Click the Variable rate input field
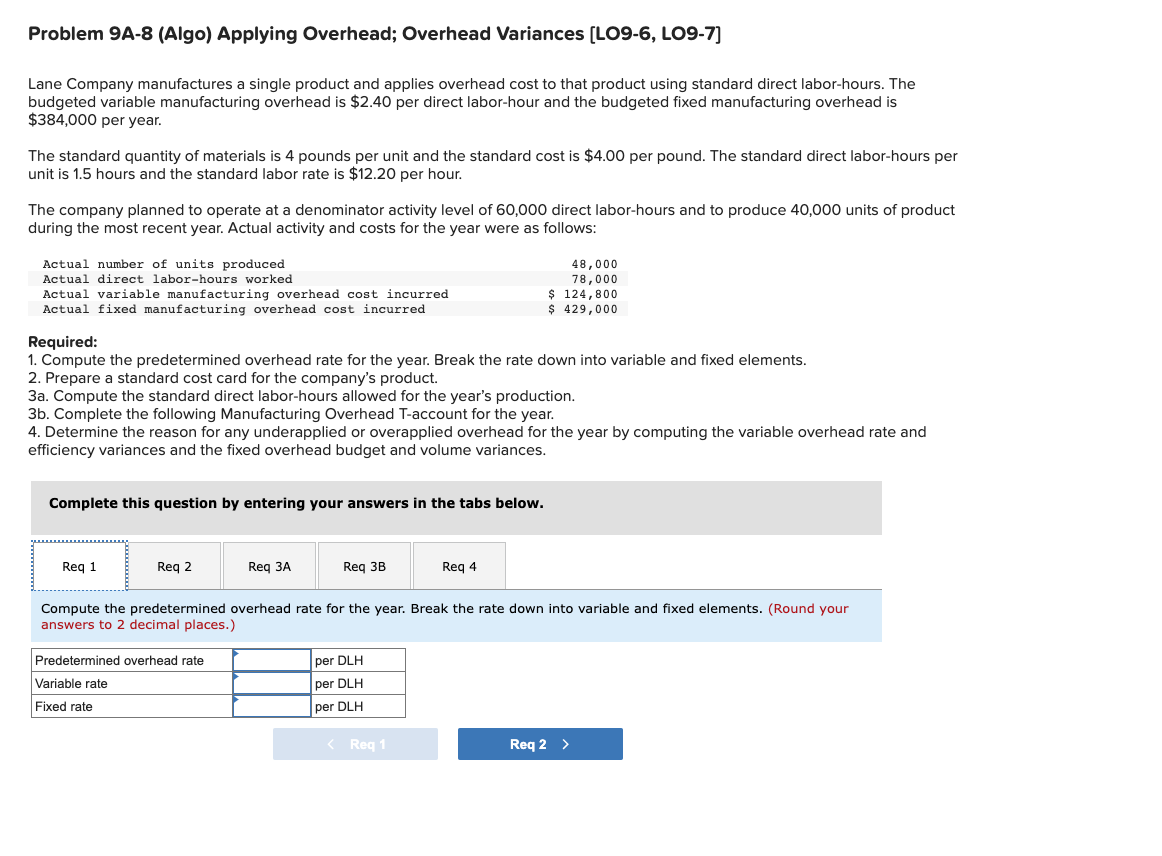The height and width of the screenshot is (856, 1162). pos(270,683)
